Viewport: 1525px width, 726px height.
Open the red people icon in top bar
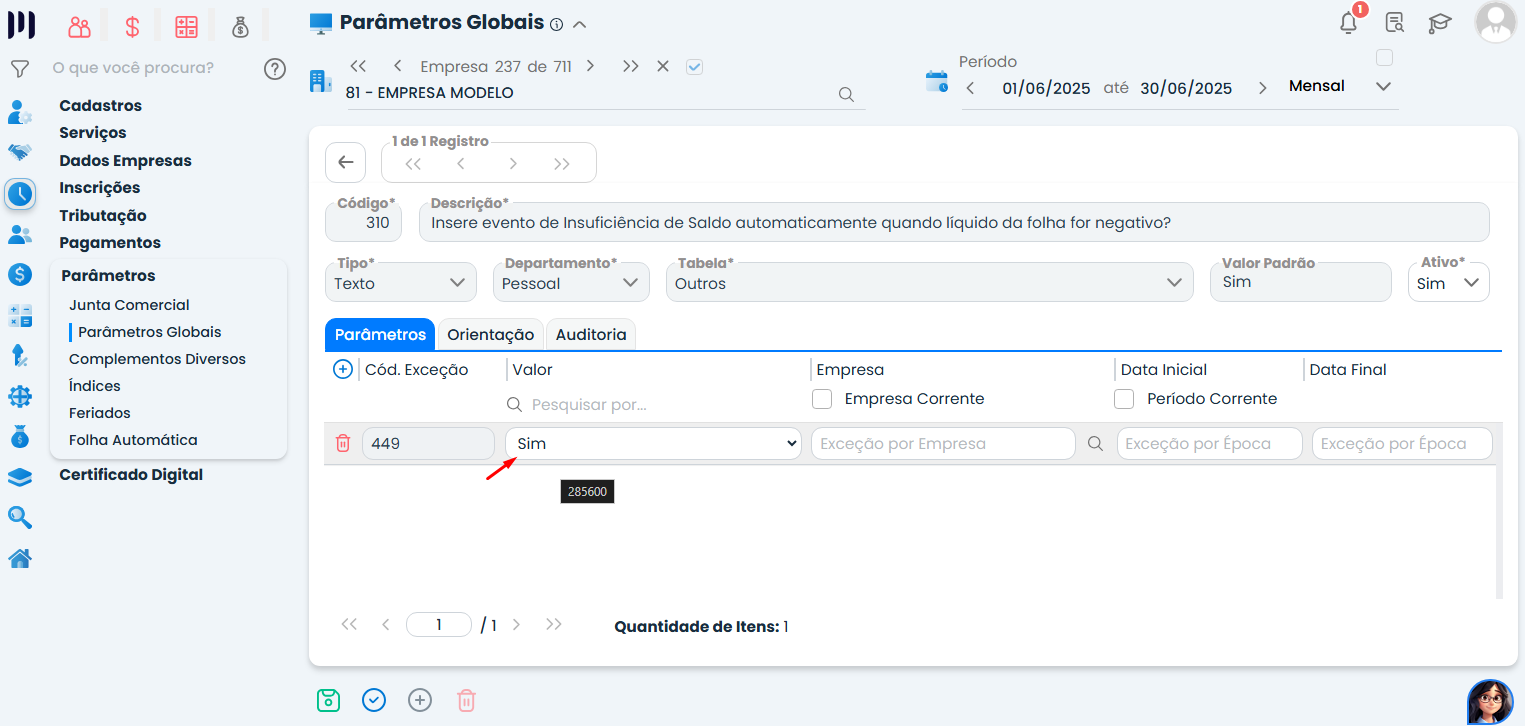point(79,27)
